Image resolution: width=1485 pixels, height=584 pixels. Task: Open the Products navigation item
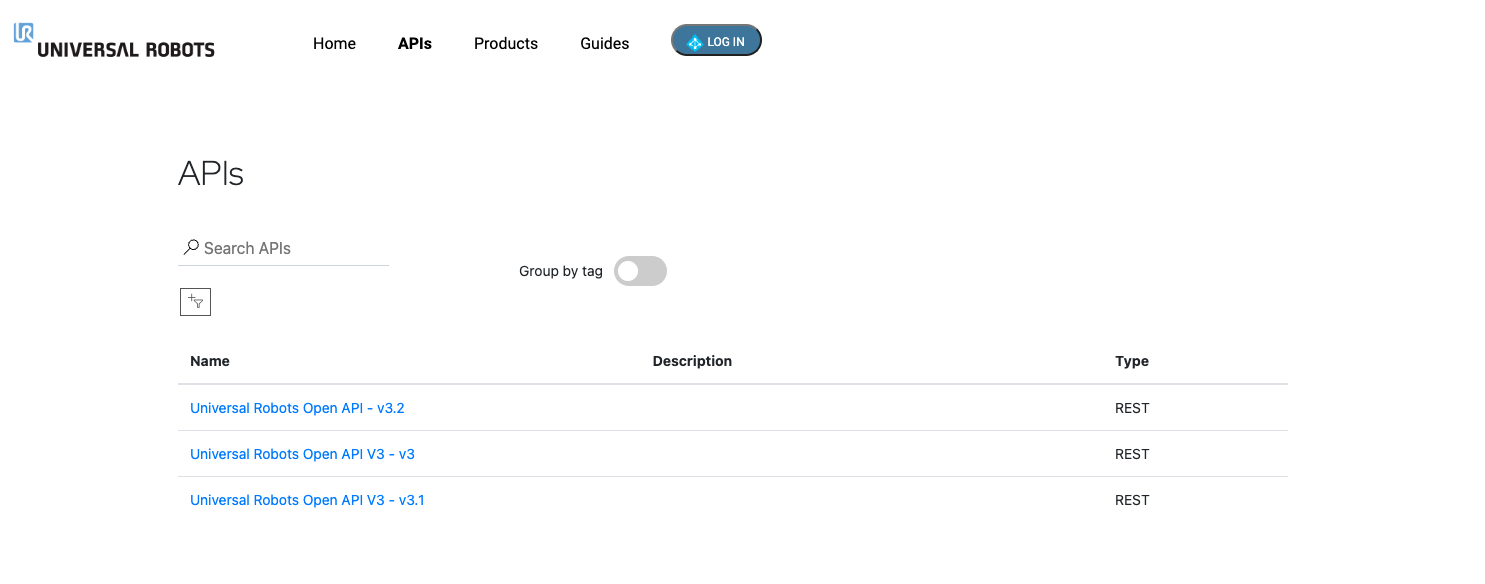tap(505, 43)
